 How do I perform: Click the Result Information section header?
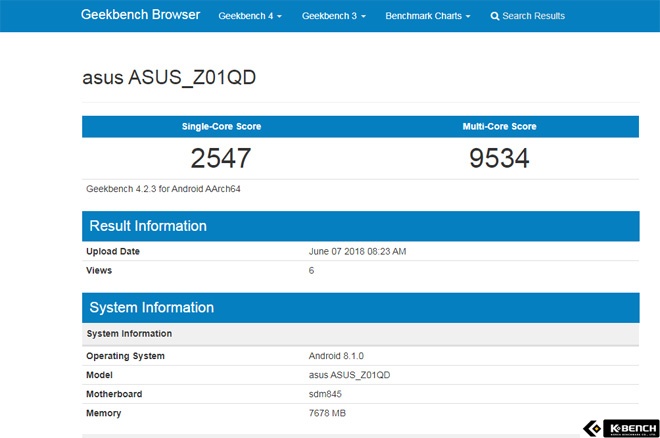pos(361,226)
